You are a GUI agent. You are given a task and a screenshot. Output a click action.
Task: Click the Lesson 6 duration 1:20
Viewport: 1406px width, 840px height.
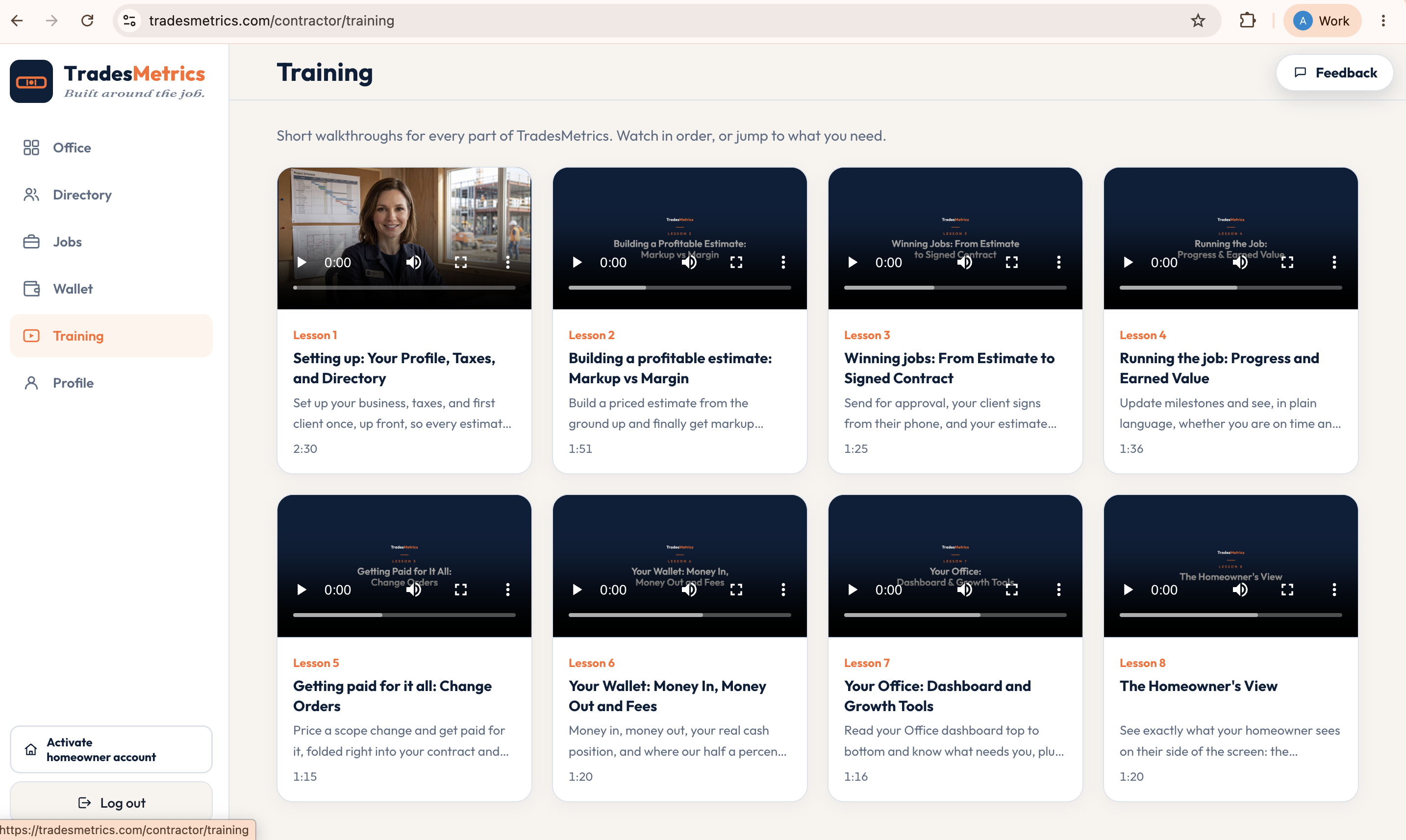(x=580, y=777)
